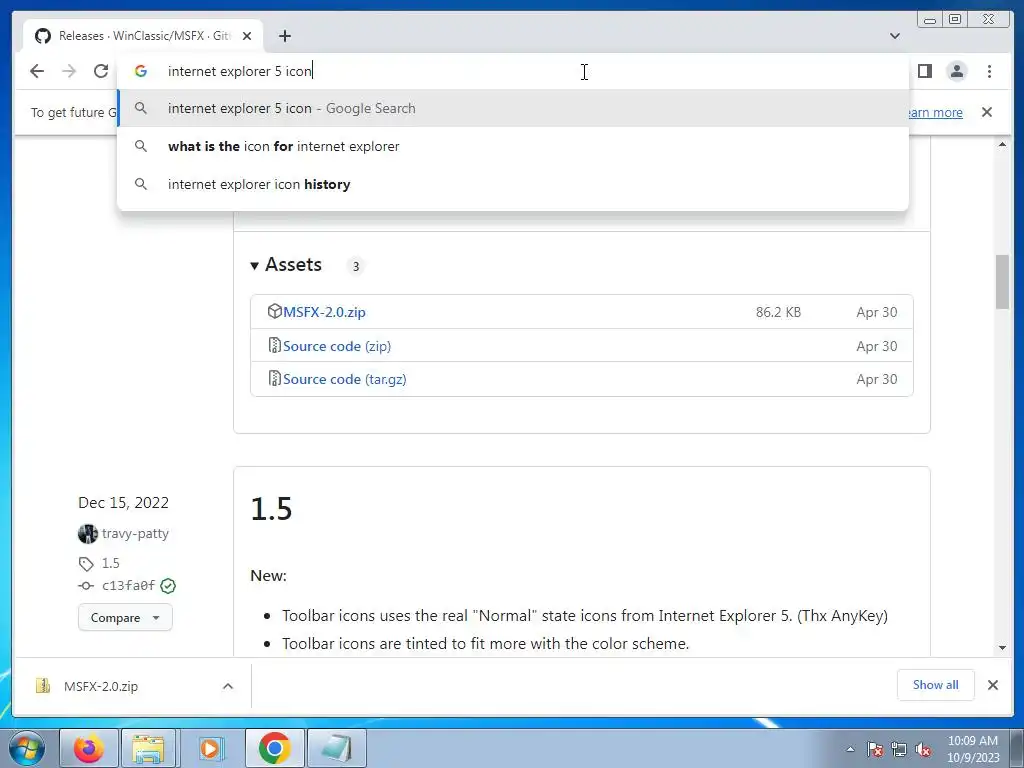Click the travy-patty avatar image
This screenshot has height=768, width=1024.
coord(88,534)
